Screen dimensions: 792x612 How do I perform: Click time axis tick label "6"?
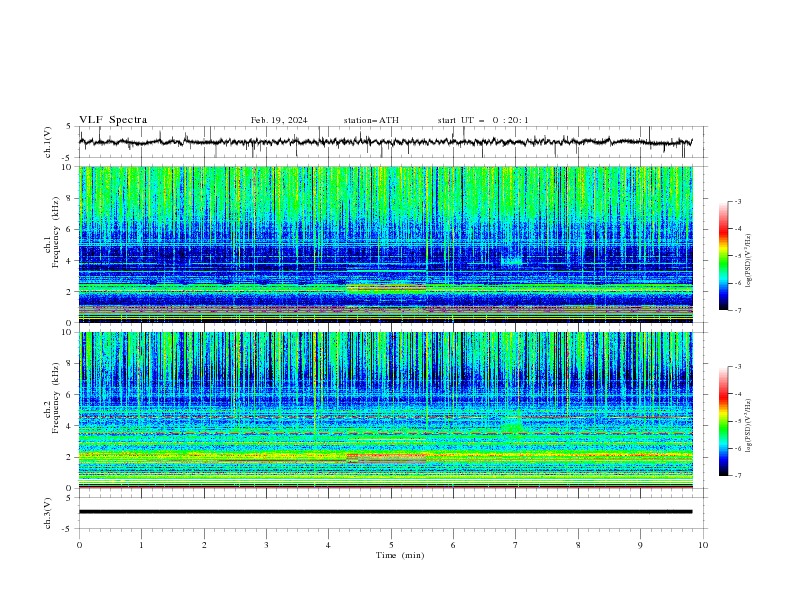click(453, 545)
